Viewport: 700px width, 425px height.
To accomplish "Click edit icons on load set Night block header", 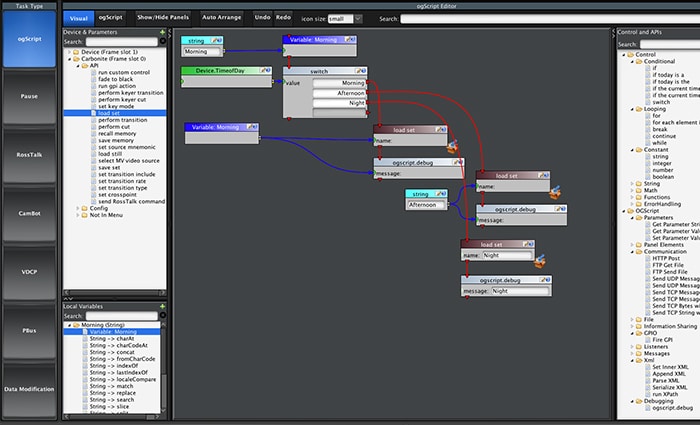I will click(528, 244).
